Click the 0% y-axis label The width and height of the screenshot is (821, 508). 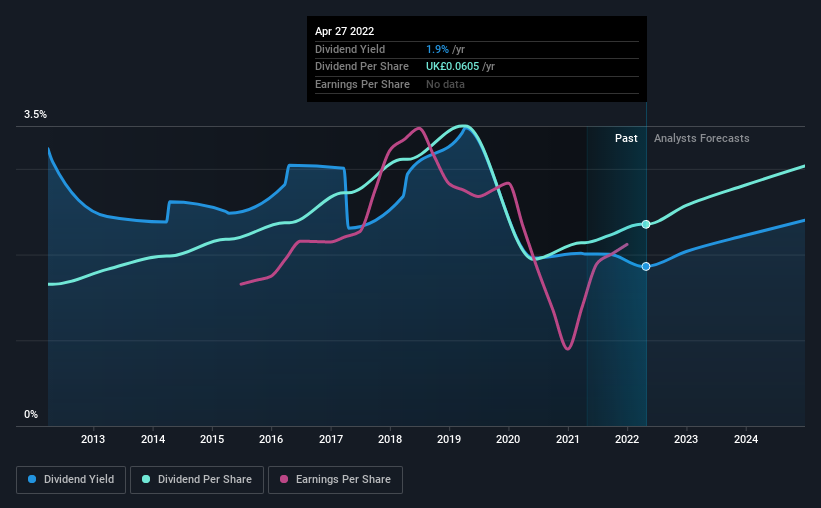[x=31, y=414]
